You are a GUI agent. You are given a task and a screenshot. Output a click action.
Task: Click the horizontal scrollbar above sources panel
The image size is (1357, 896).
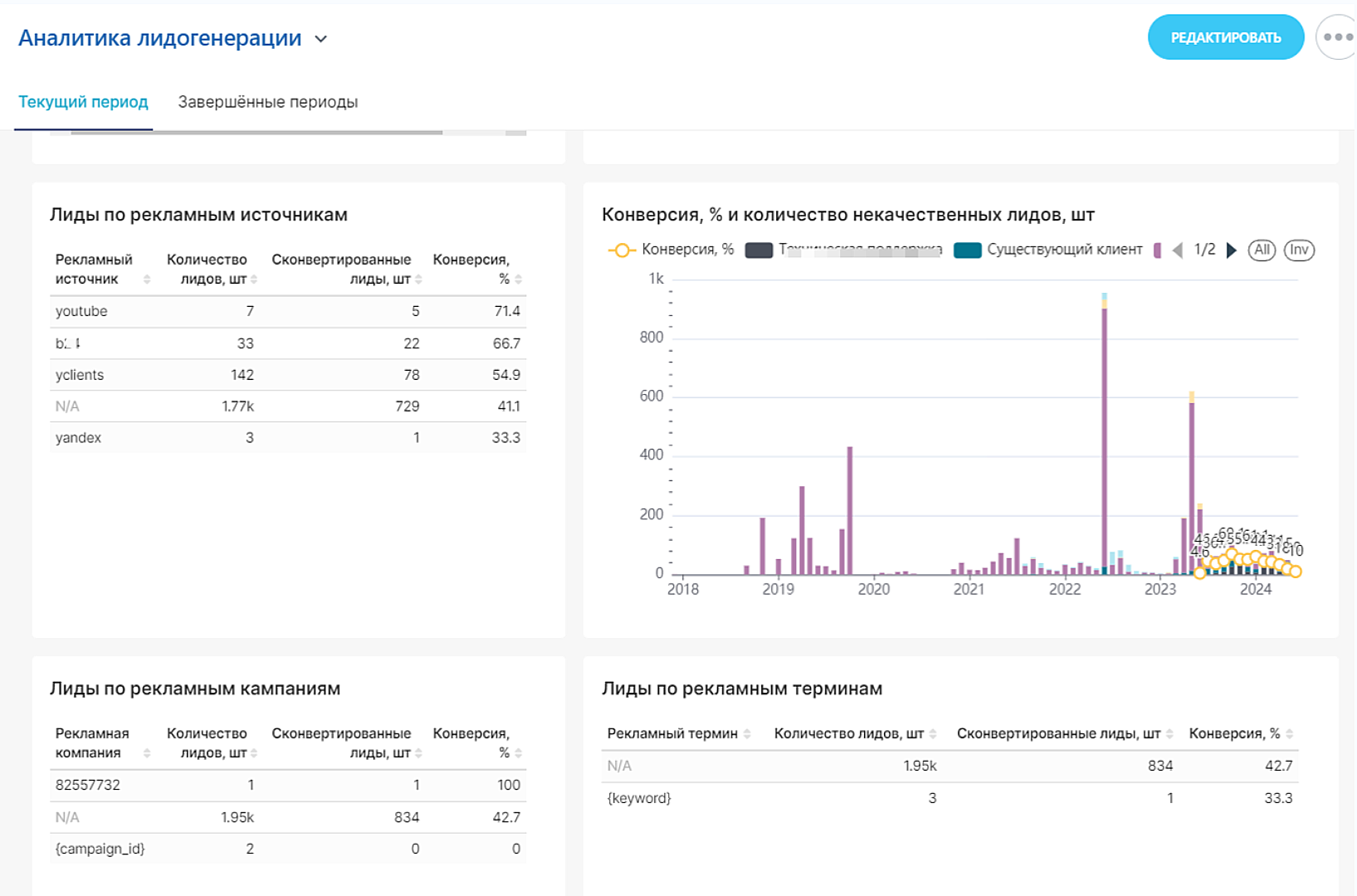pos(256,133)
